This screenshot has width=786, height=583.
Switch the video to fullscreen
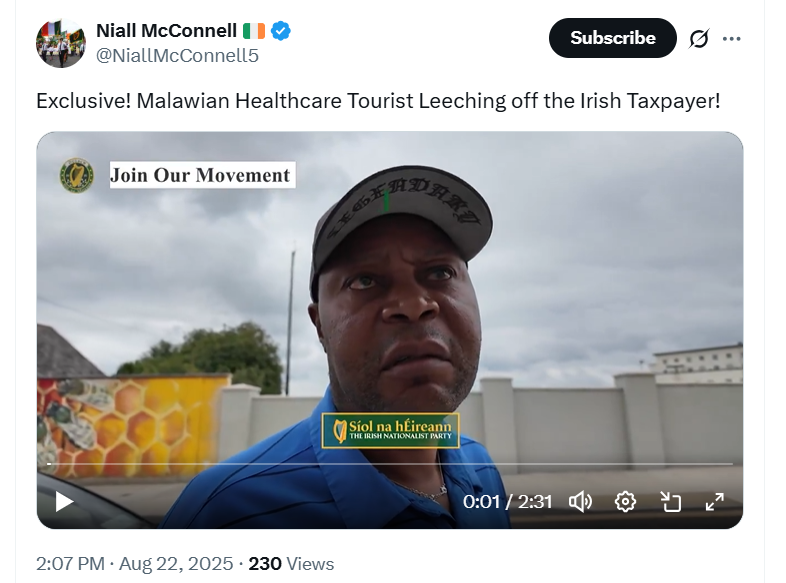pyautogui.click(x=715, y=501)
